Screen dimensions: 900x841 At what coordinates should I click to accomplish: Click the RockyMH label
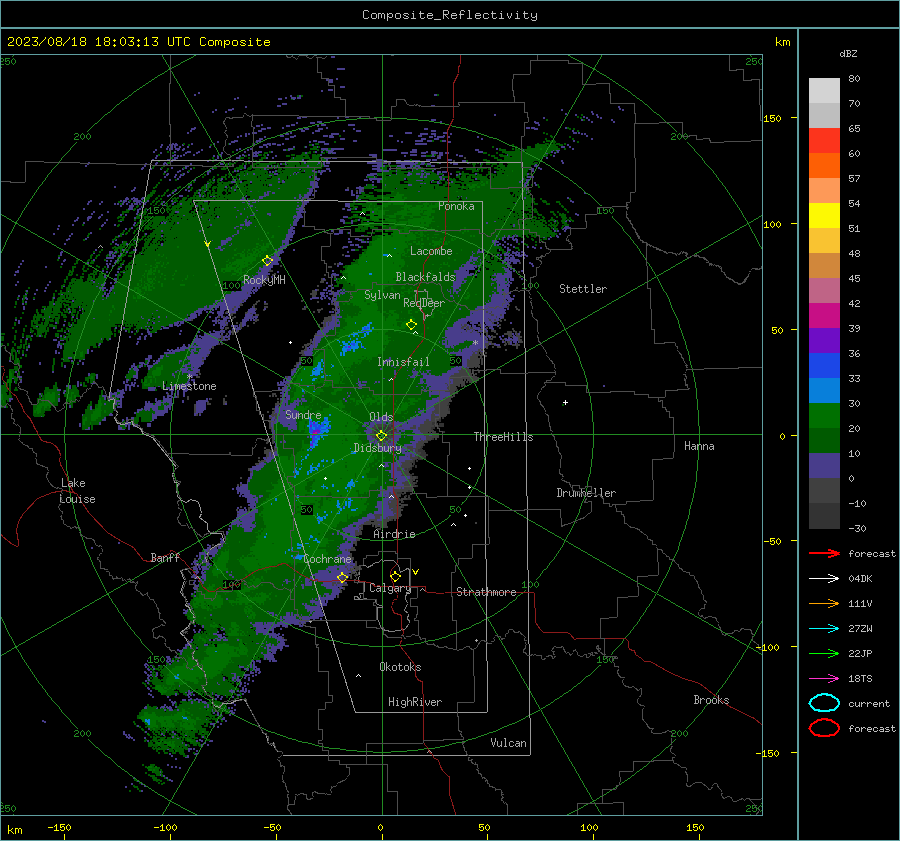coord(264,280)
